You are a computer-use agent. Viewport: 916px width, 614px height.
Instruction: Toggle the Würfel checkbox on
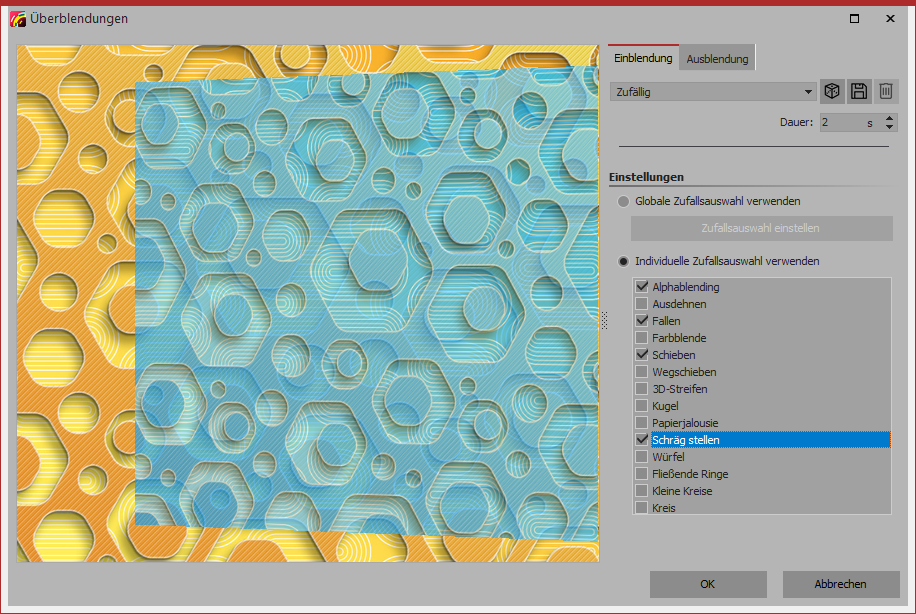pos(642,457)
